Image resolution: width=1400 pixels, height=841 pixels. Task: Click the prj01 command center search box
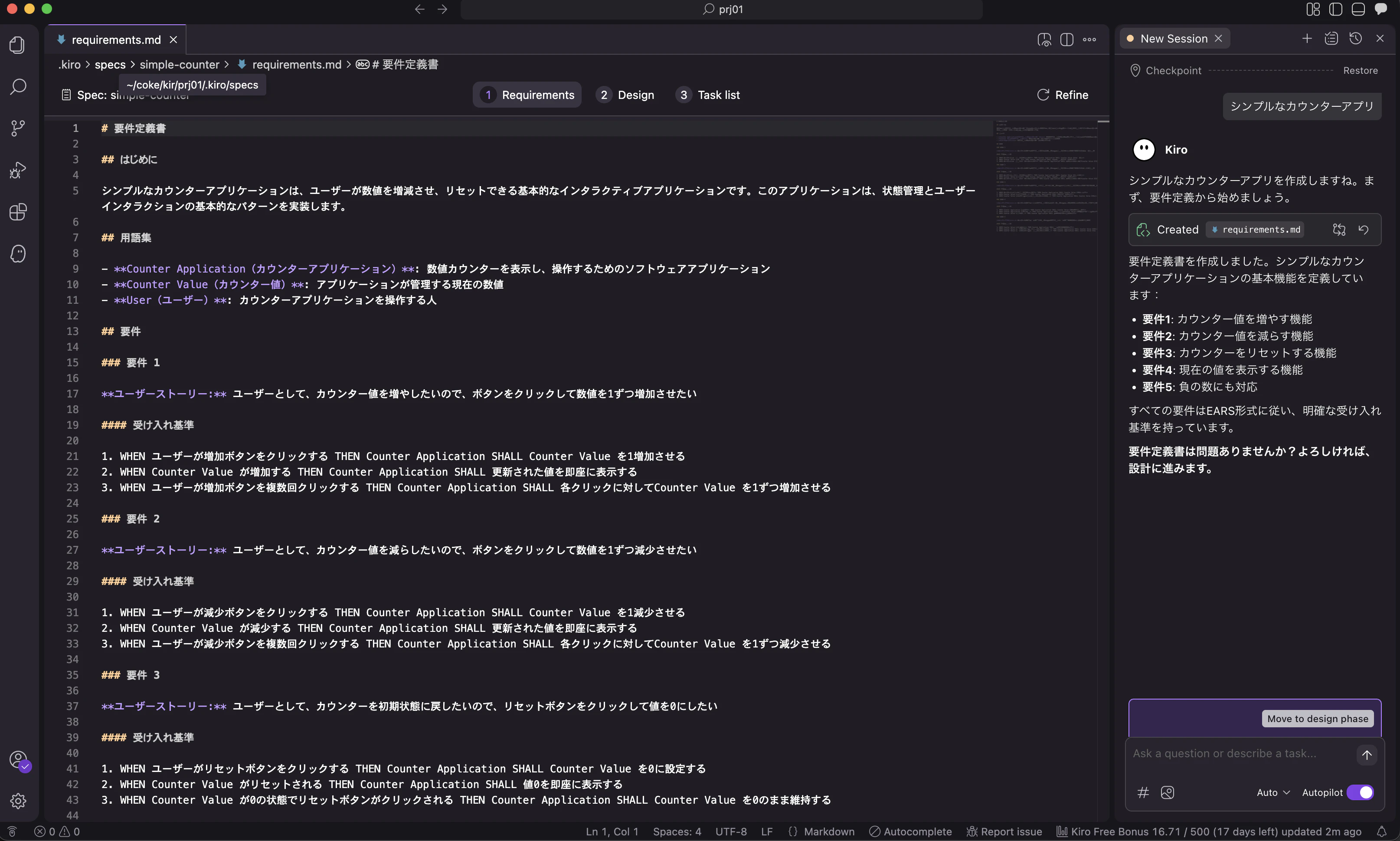pyautogui.click(x=722, y=9)
